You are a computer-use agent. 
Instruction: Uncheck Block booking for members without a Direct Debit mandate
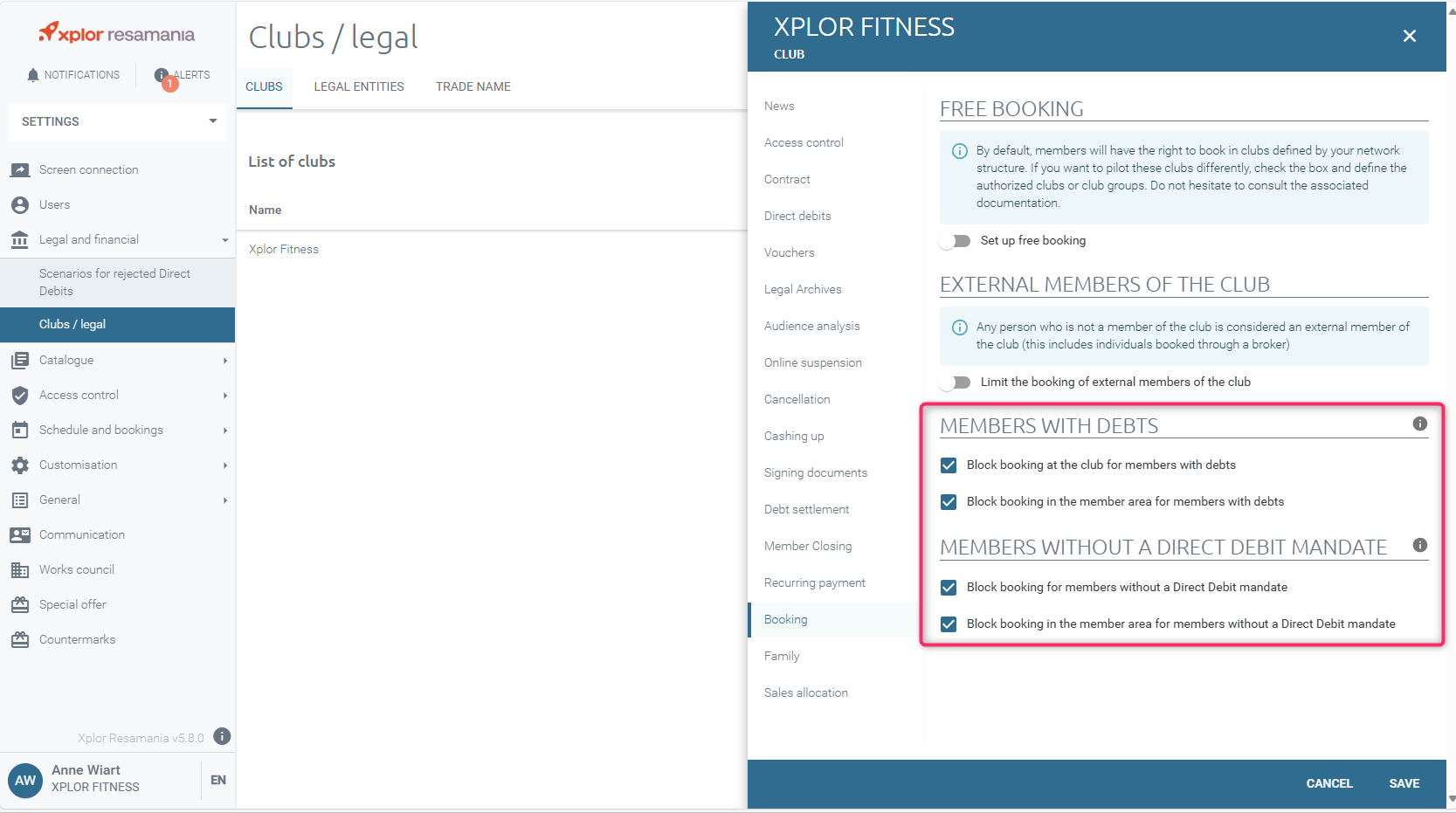(x=949, y=588)
